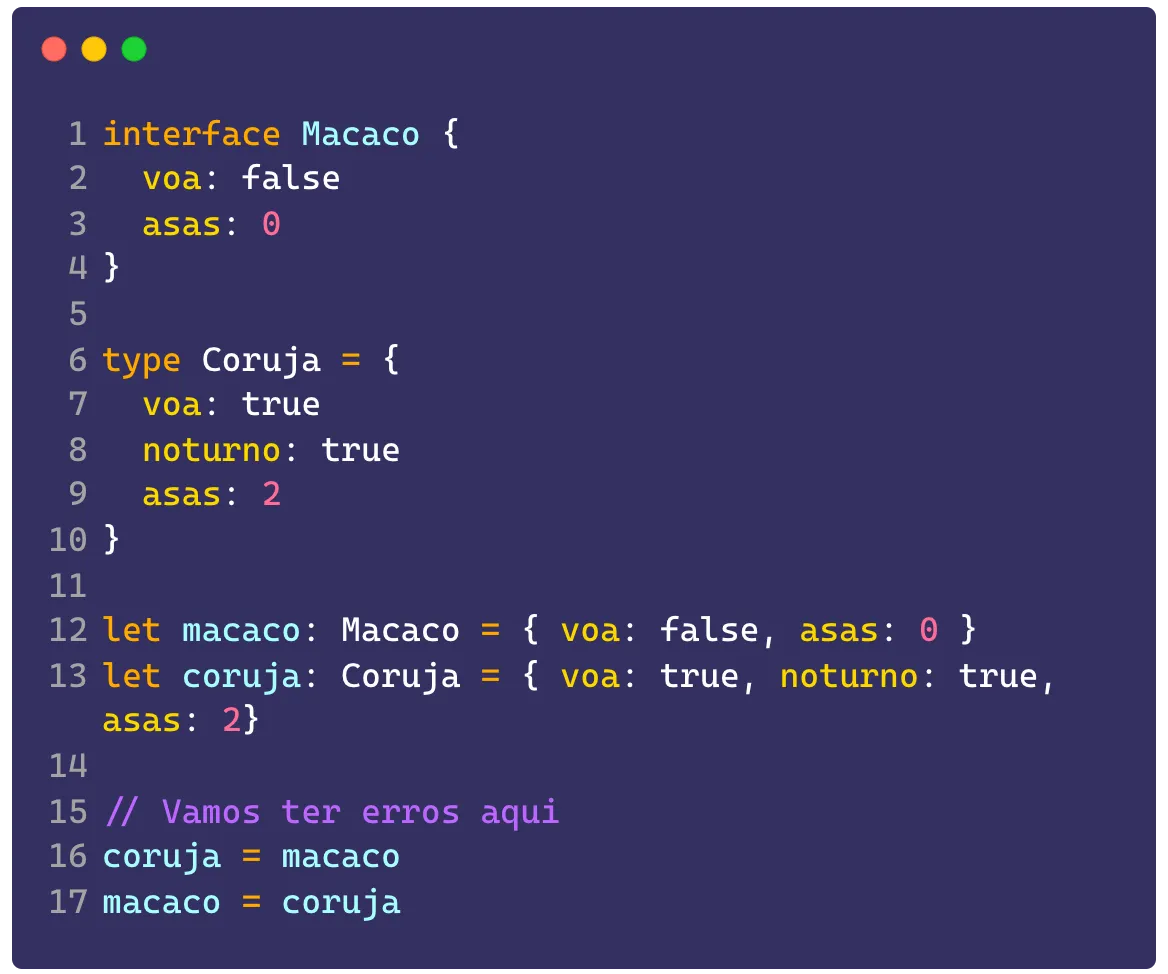The height and width of the screenshot is (974, 1168).
Task: Click coruja at the end of line 17
Action: [341, 903]
